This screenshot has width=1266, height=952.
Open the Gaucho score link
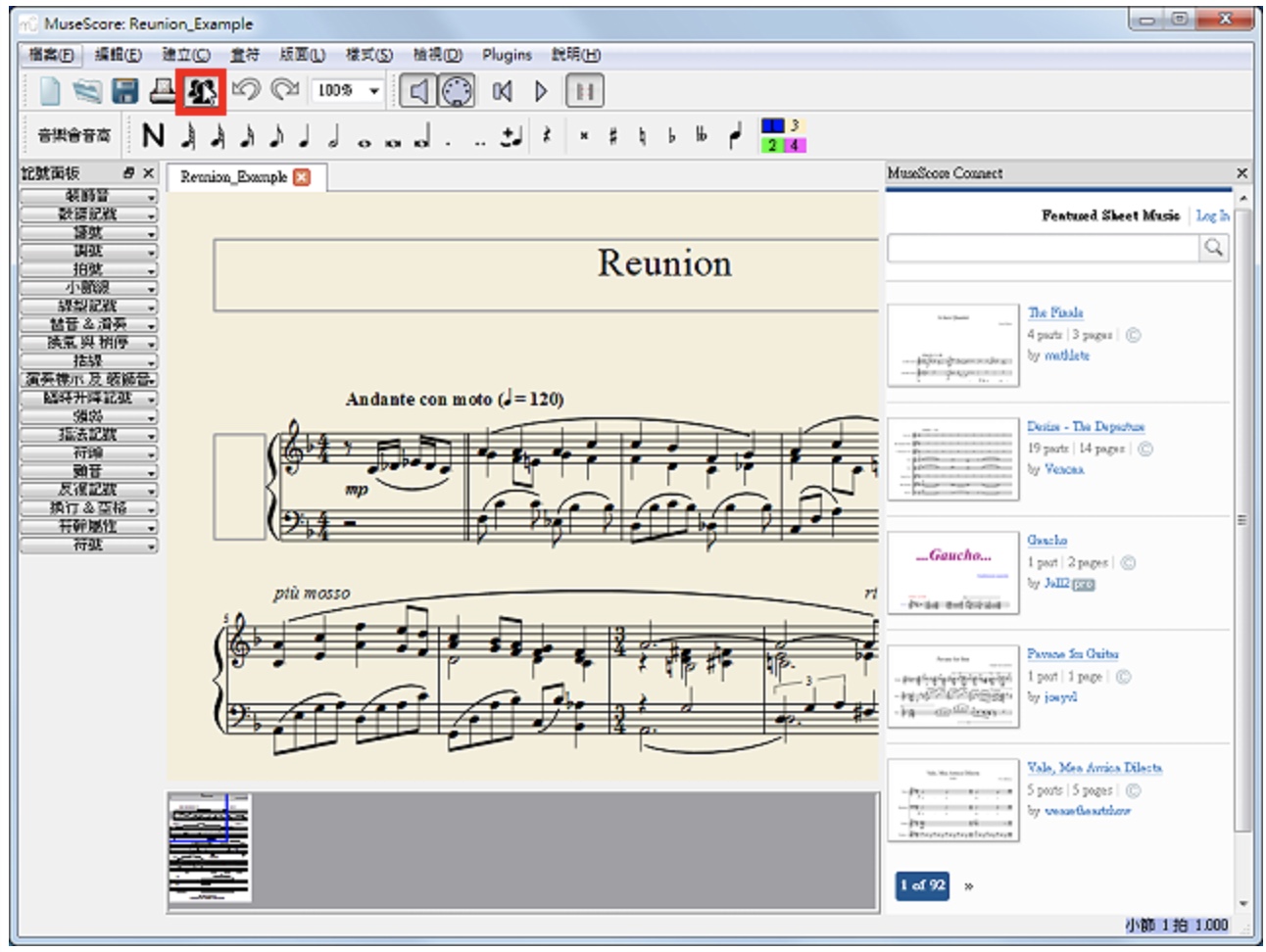click(1047, 540)
